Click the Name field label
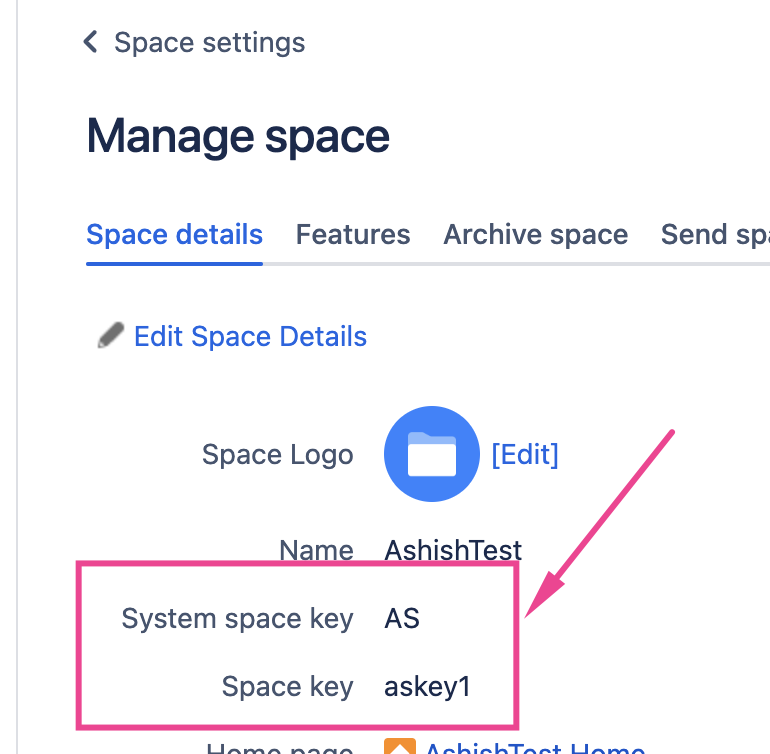Screen dimensions: 770x754 [x=317, y=550]
